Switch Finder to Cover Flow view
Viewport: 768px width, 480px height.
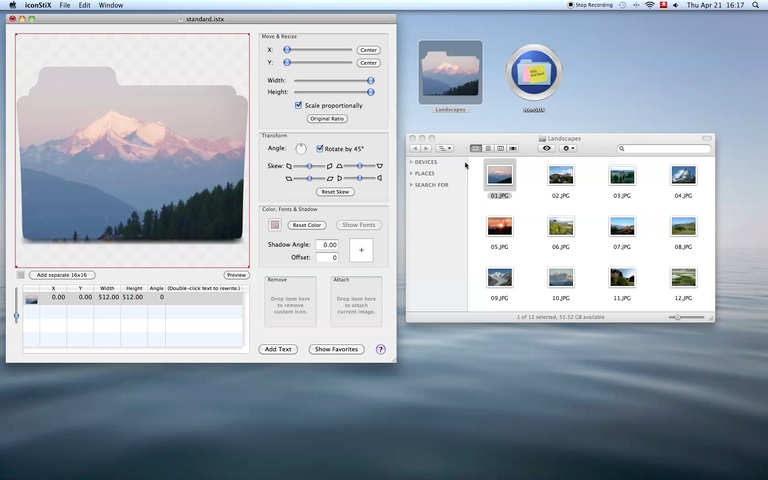pyautogui.click(x=513, y=148)
